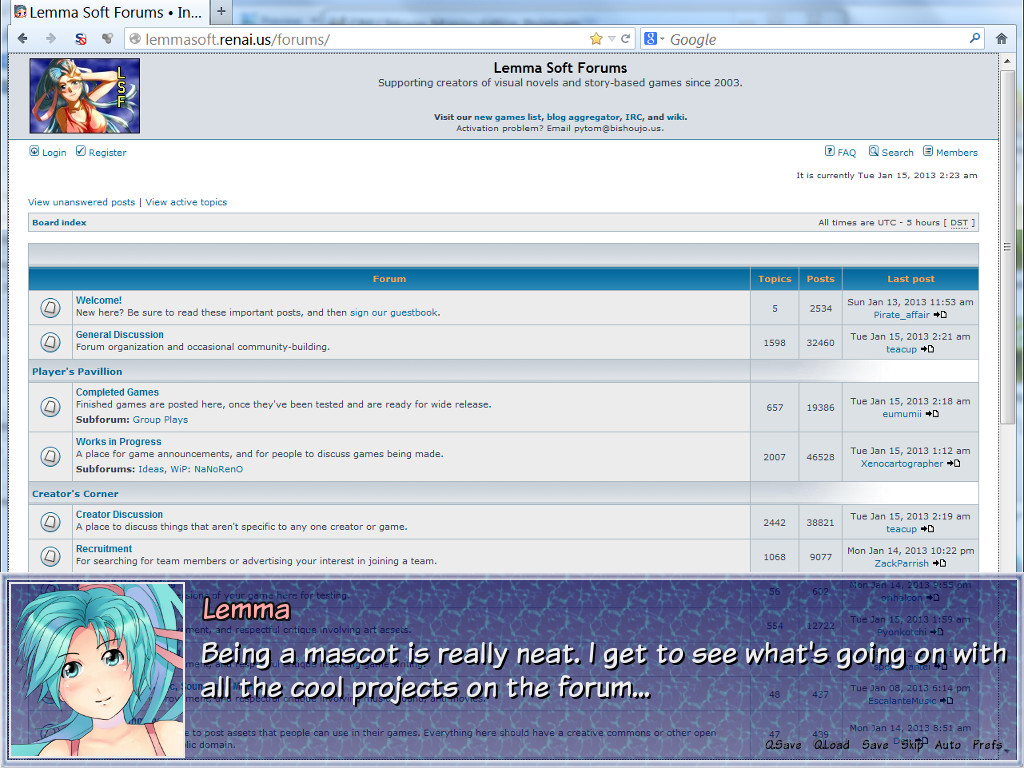Open the forum Search link
The height and width of the screenshot is (768, 1024).
click(x=891, y=152)
